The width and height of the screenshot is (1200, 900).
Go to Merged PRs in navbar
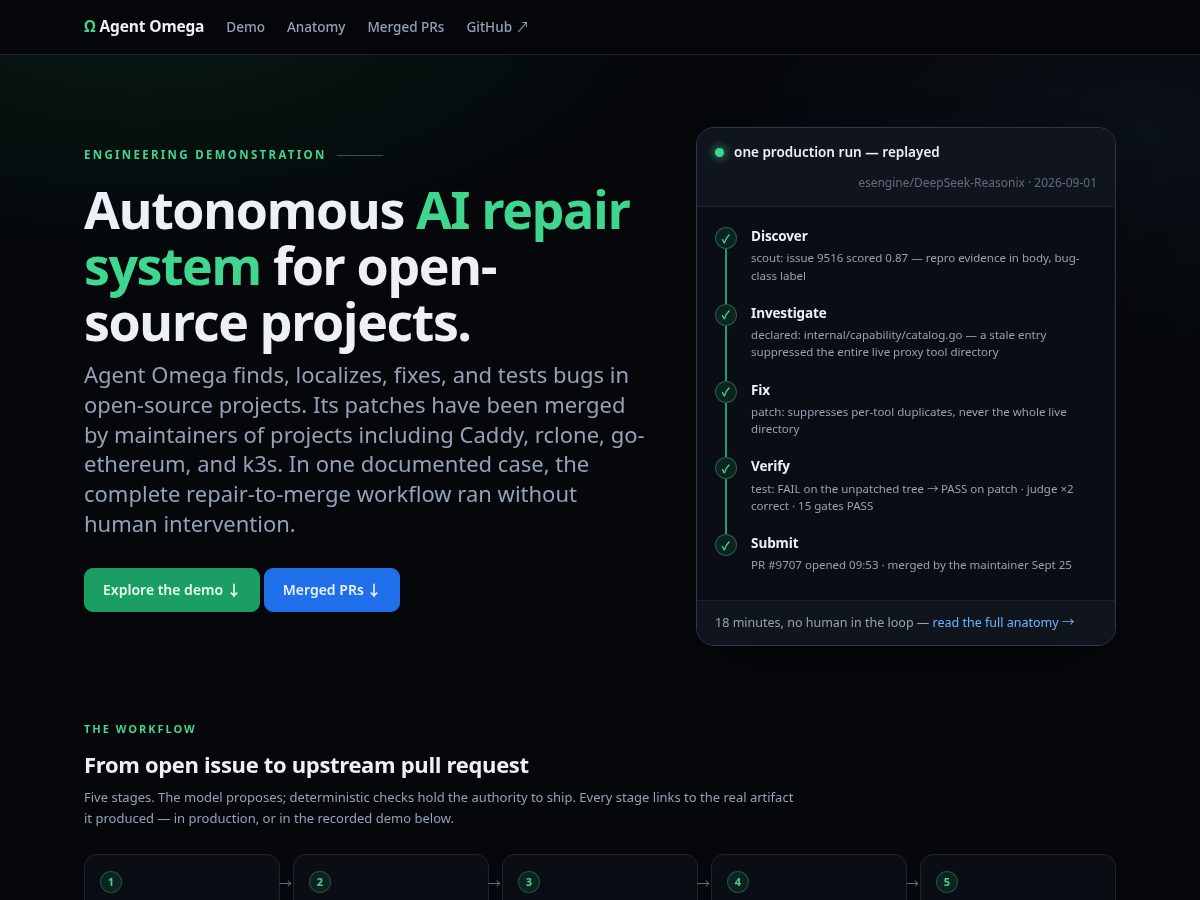click(406, 27)
